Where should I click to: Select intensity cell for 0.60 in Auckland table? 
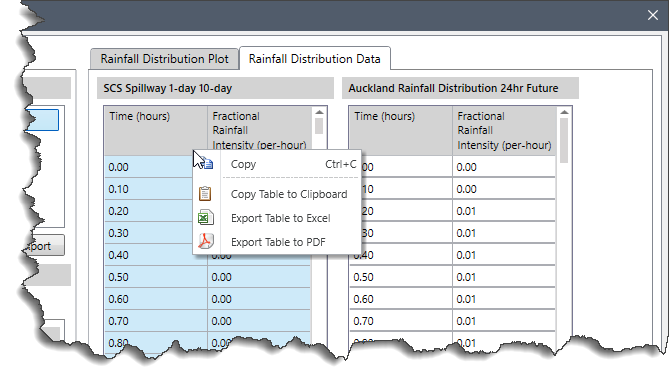(x=504, y=299)
